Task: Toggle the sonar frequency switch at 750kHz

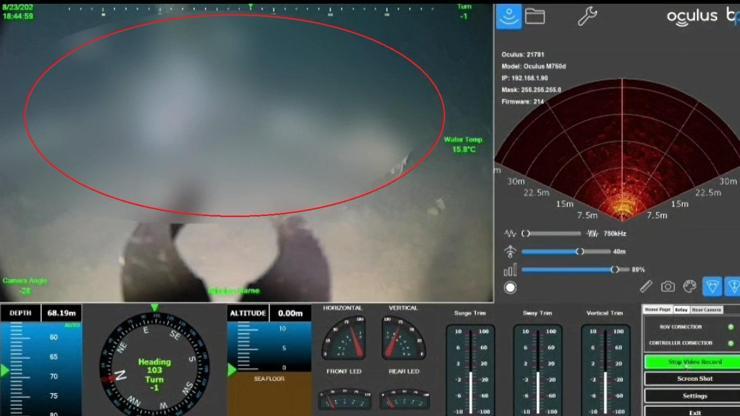Action: tap(526, 233)
